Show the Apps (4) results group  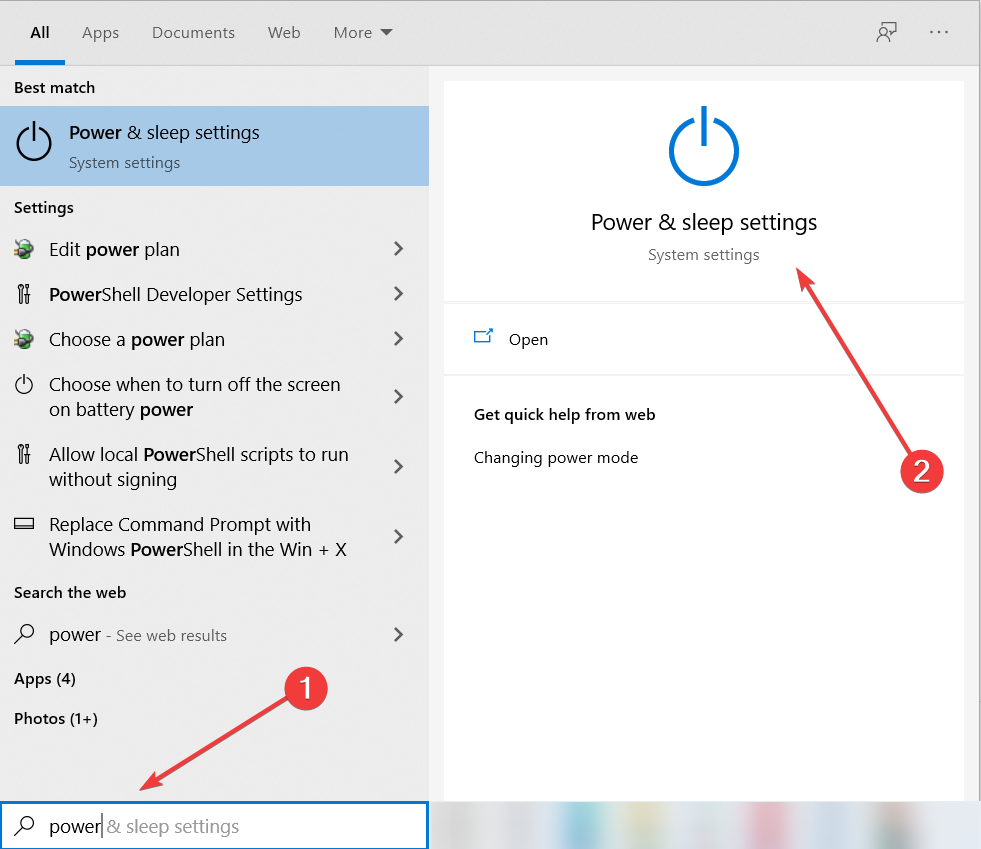click(x=45, y=679)
